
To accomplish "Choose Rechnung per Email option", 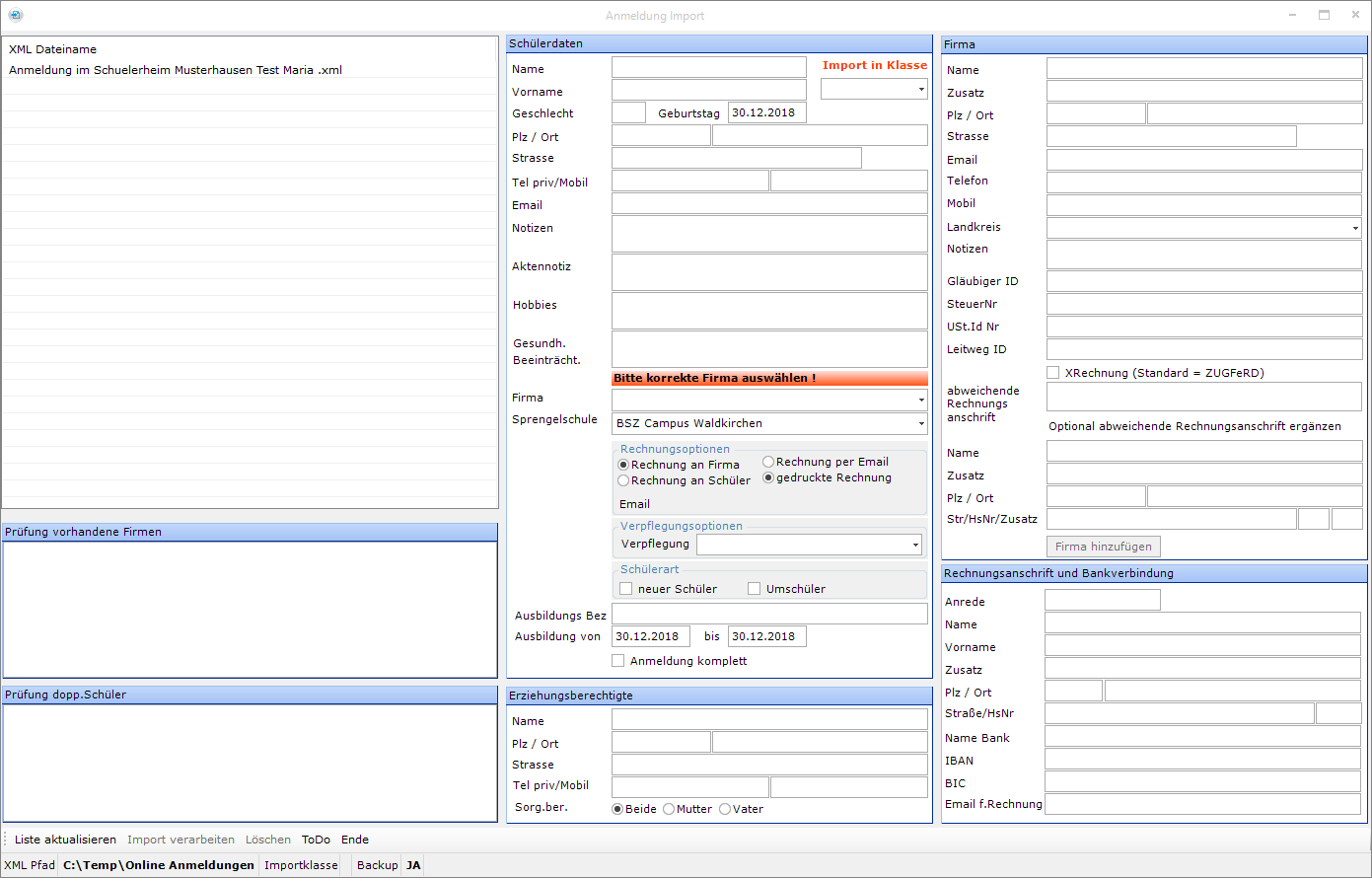I will pyautogui.click(x=768, y=462).
